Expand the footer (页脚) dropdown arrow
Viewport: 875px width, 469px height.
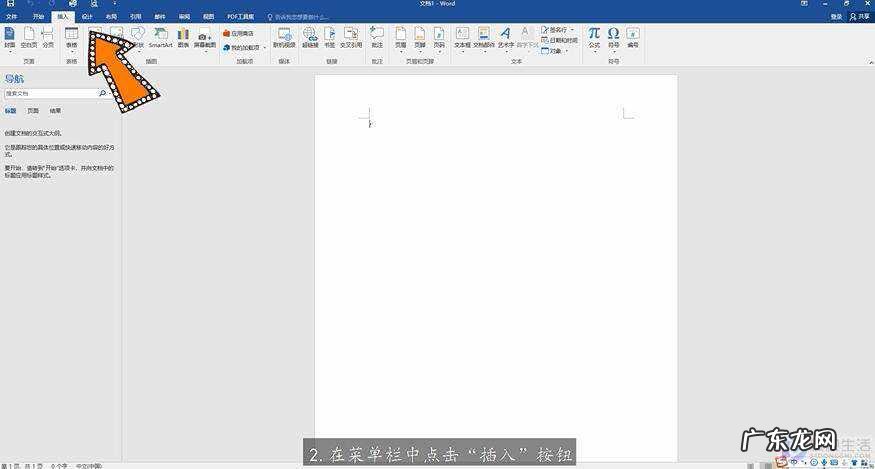point(420,52)
